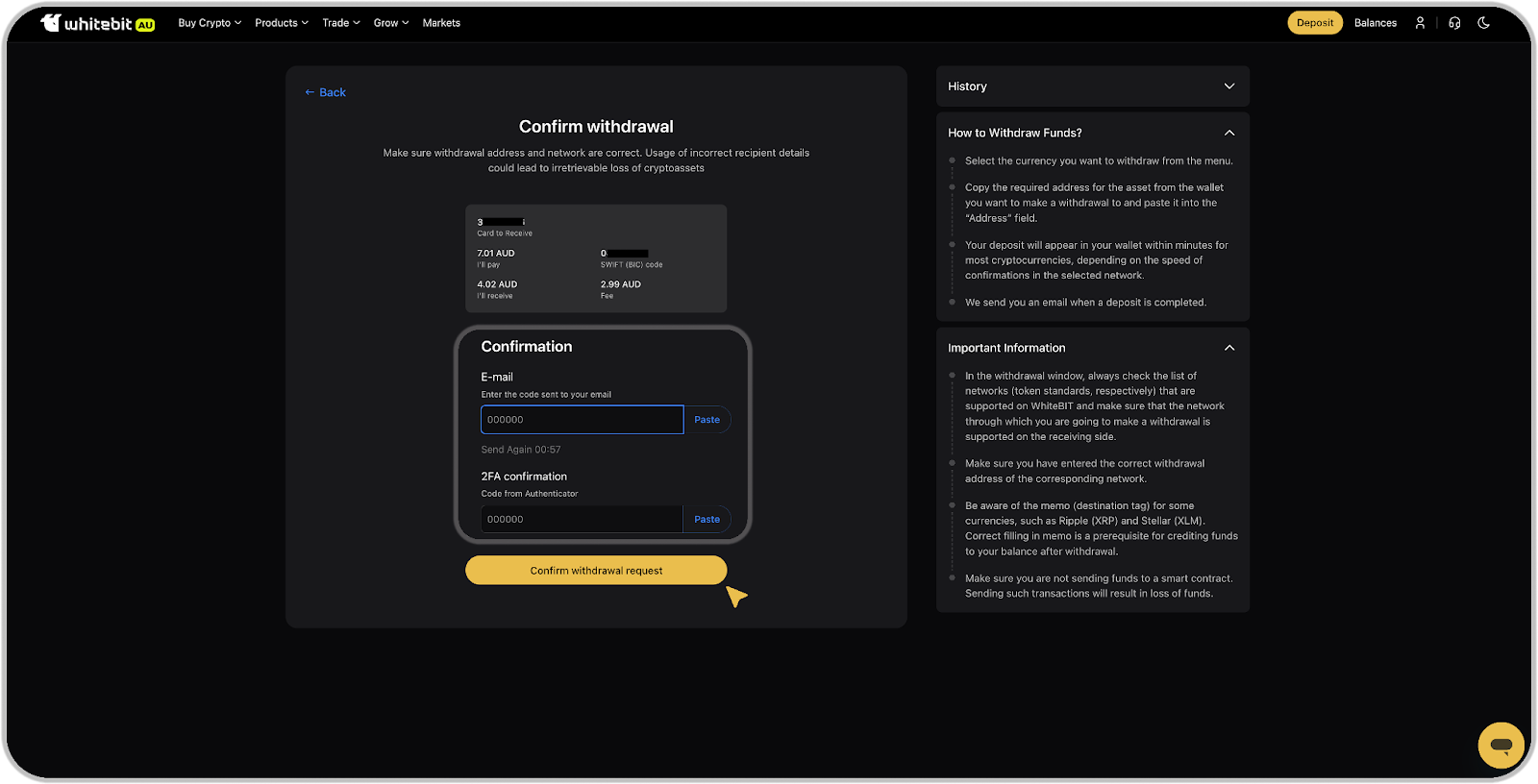Collapse How to Withdraw Funds section
This screenshot has height=784, width=1538.
(x=1228, y=133)
